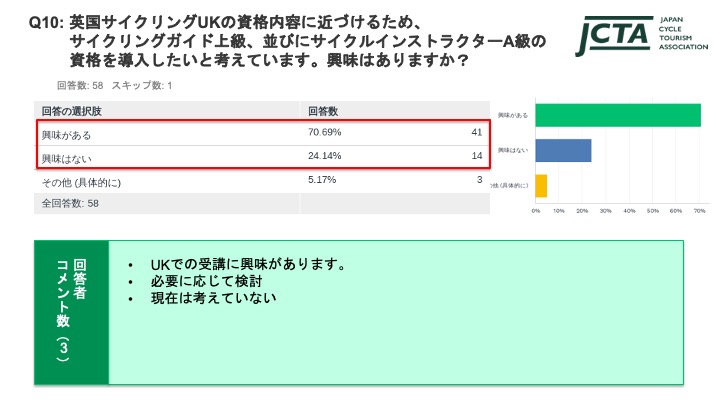Click the 24.14% percentage value
This screenshot has width=720, height=405.
tap(324, 156)
